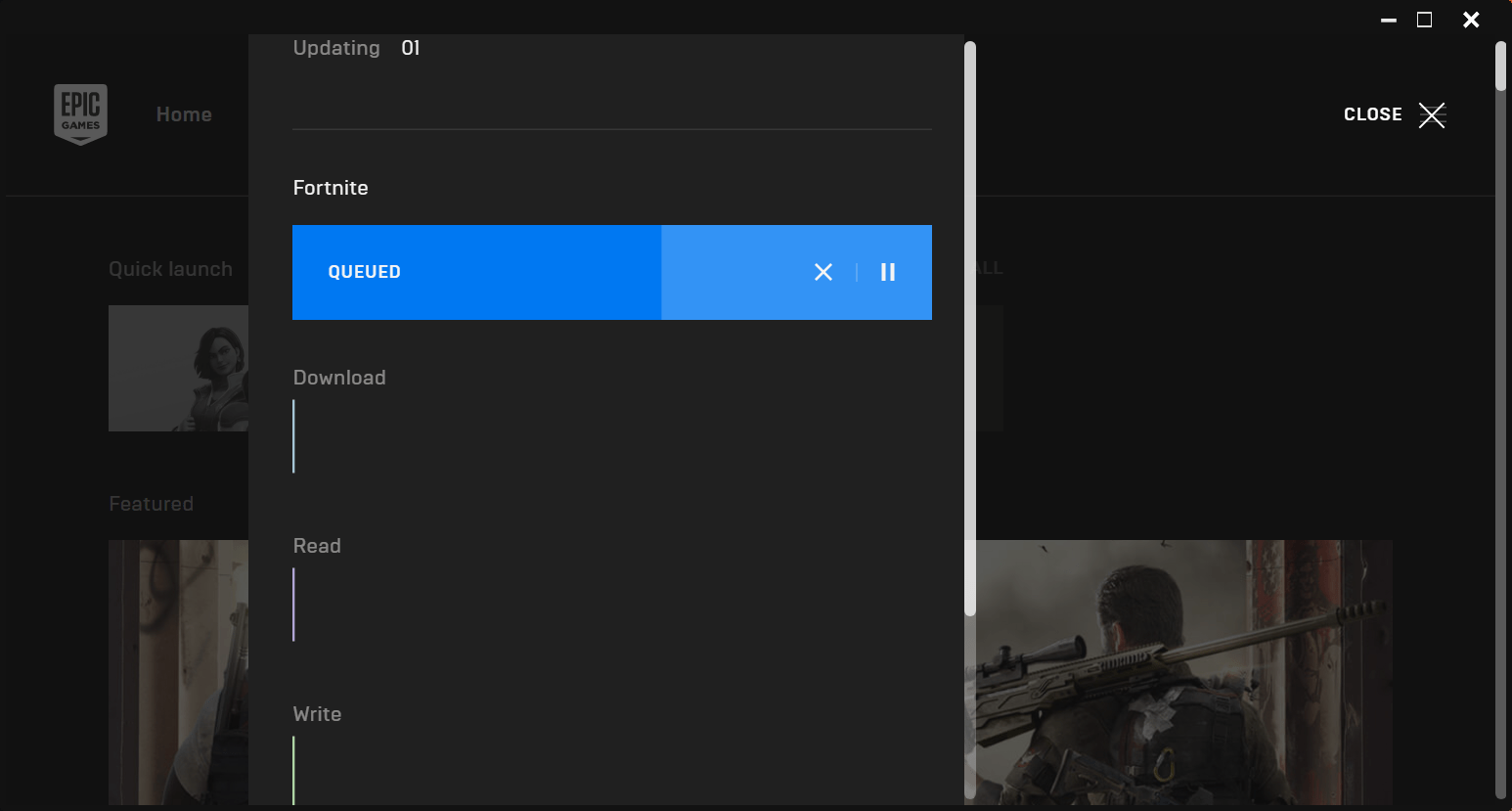Close the Downloads overlay via the X icon

point(1433,114)
